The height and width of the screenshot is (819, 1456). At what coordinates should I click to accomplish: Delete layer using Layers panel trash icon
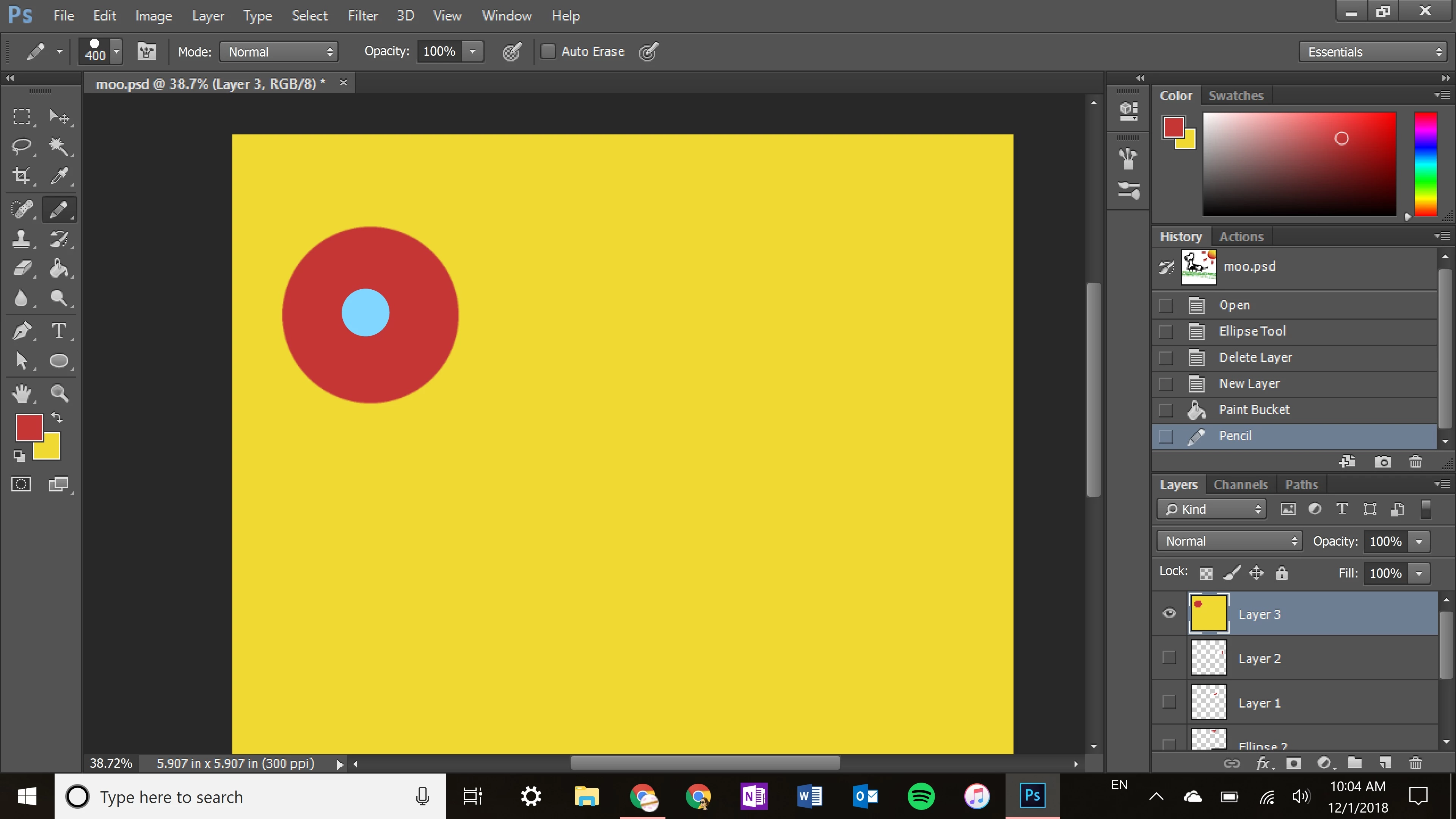pos(1415,763)
